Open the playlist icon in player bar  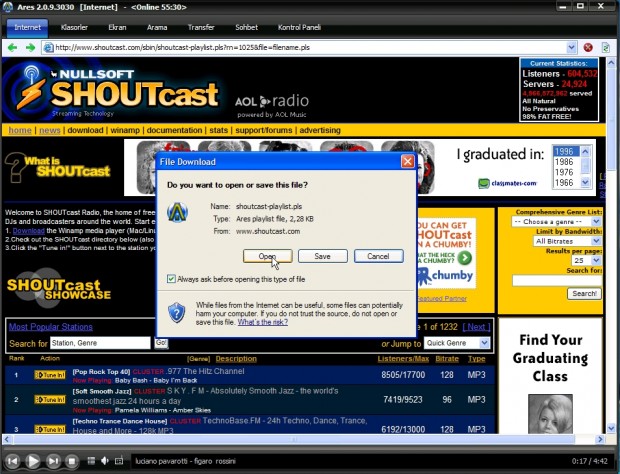tap(91, 461)
